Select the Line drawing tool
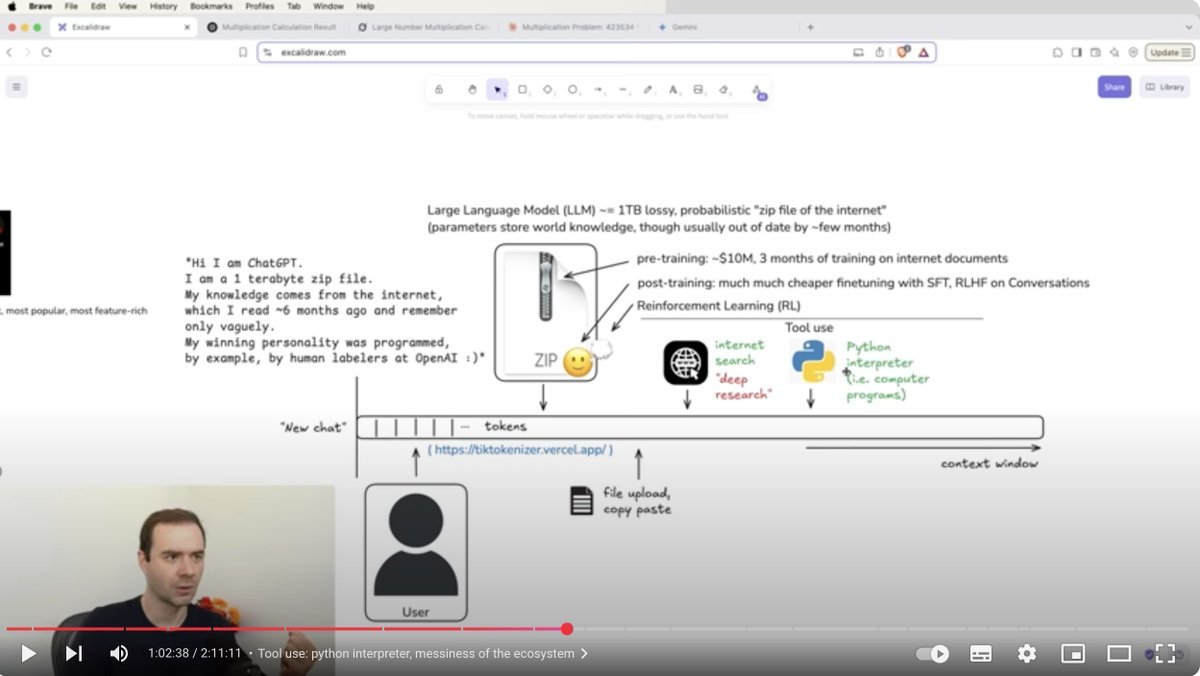Screen dimensions: 1200x676 [623, 90]
